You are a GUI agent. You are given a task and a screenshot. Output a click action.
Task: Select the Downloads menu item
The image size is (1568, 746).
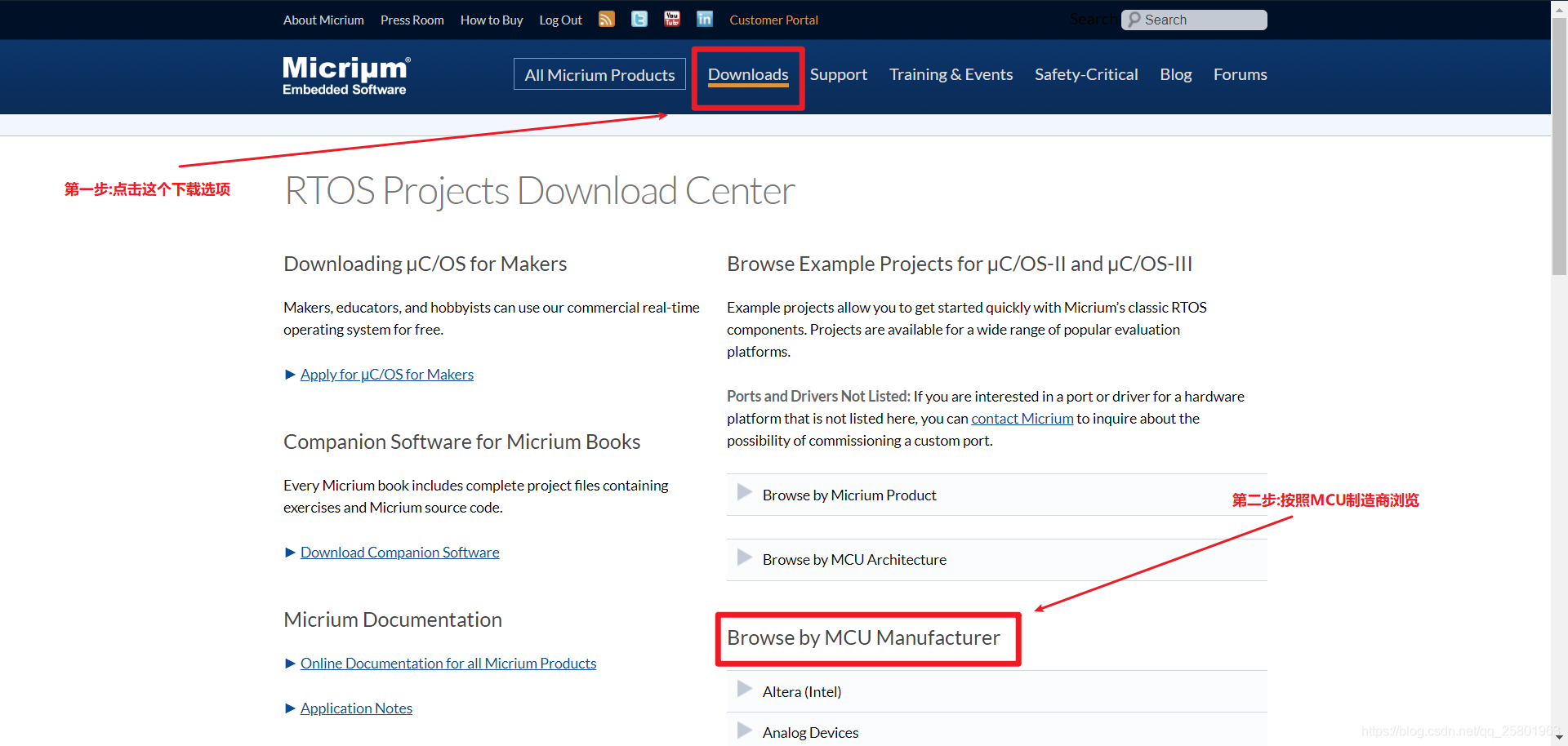click(x=748, y=74)
